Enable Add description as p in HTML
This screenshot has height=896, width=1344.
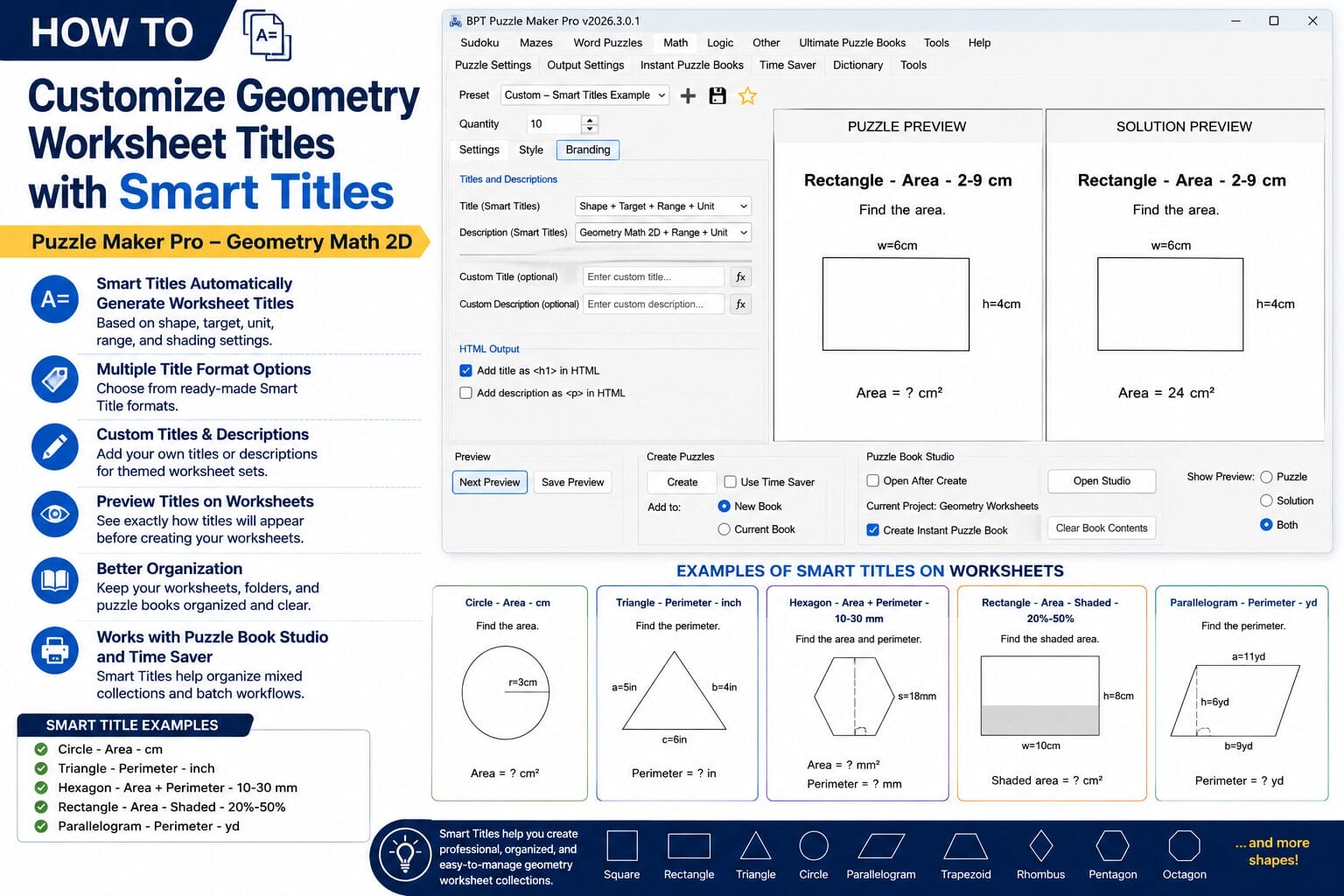(465, 393)
